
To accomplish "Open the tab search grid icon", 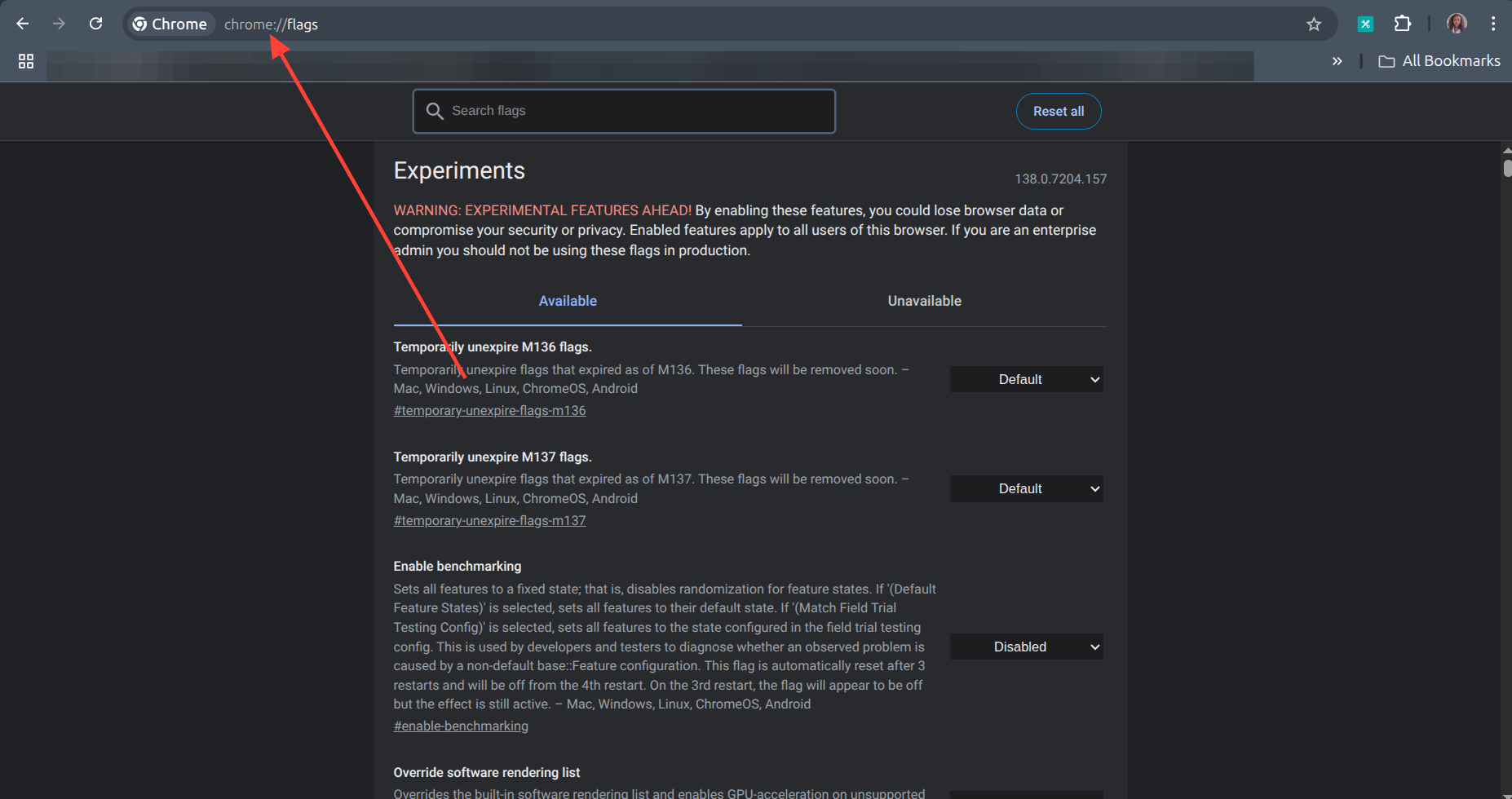I will 25,60.
